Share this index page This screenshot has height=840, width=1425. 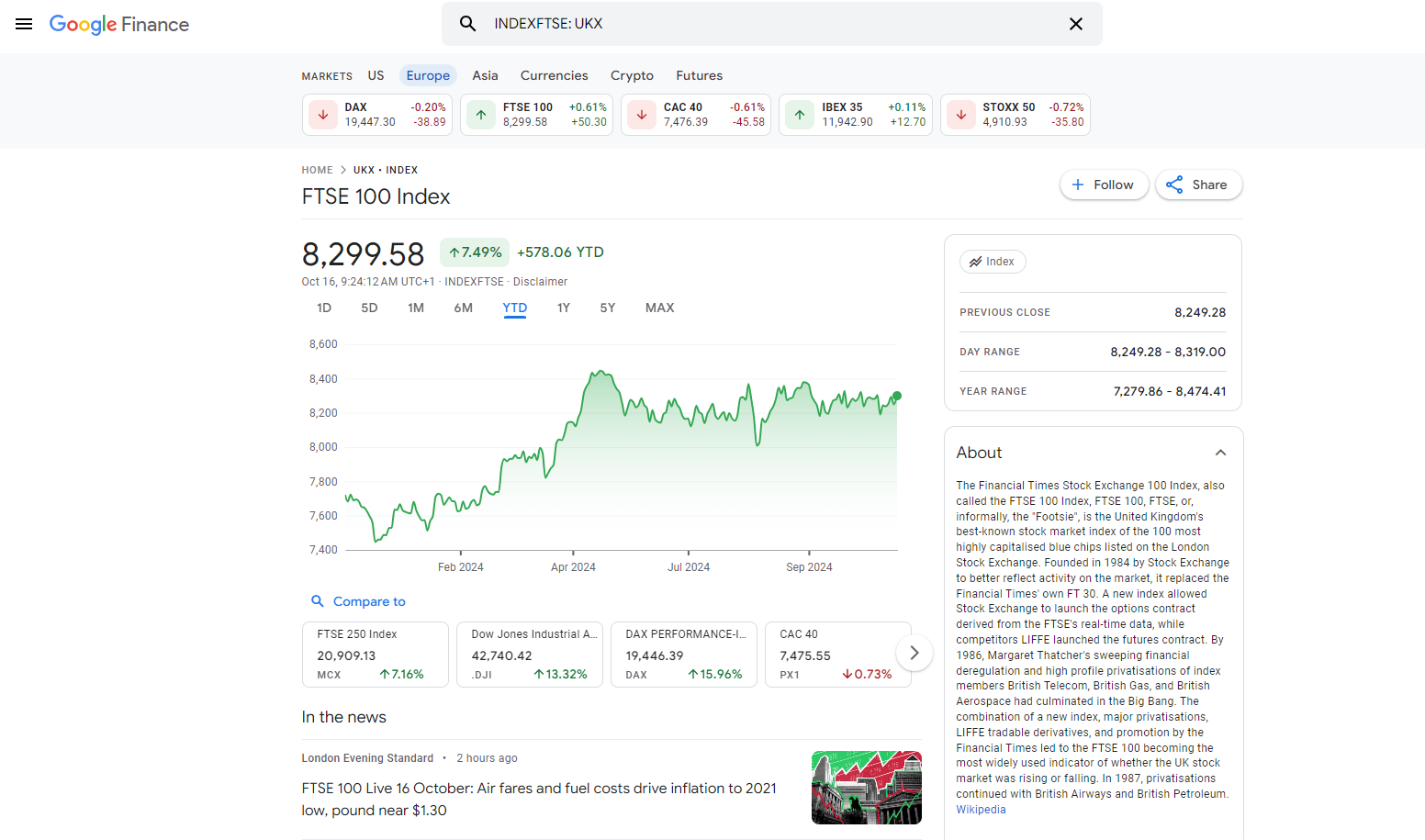point(1198,185)
